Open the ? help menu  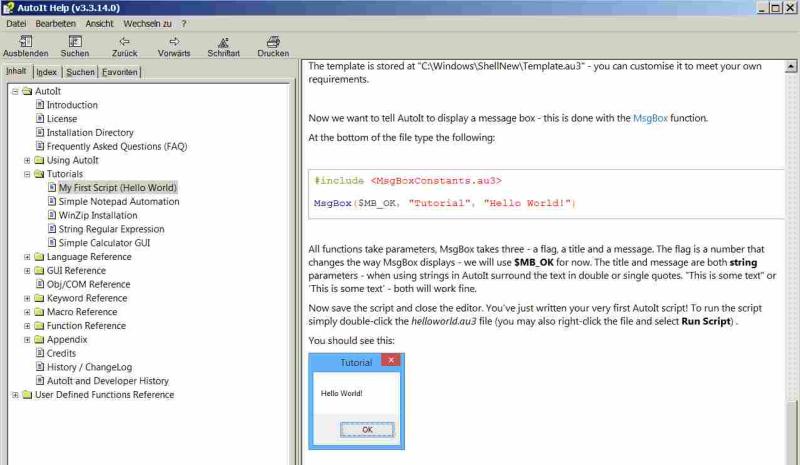click(184, 23)
